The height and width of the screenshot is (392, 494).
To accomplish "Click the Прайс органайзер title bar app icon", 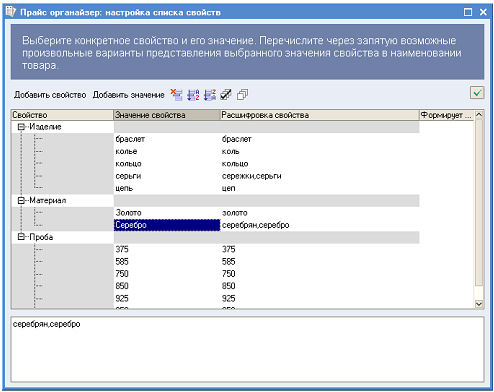I will coord(11,12).
